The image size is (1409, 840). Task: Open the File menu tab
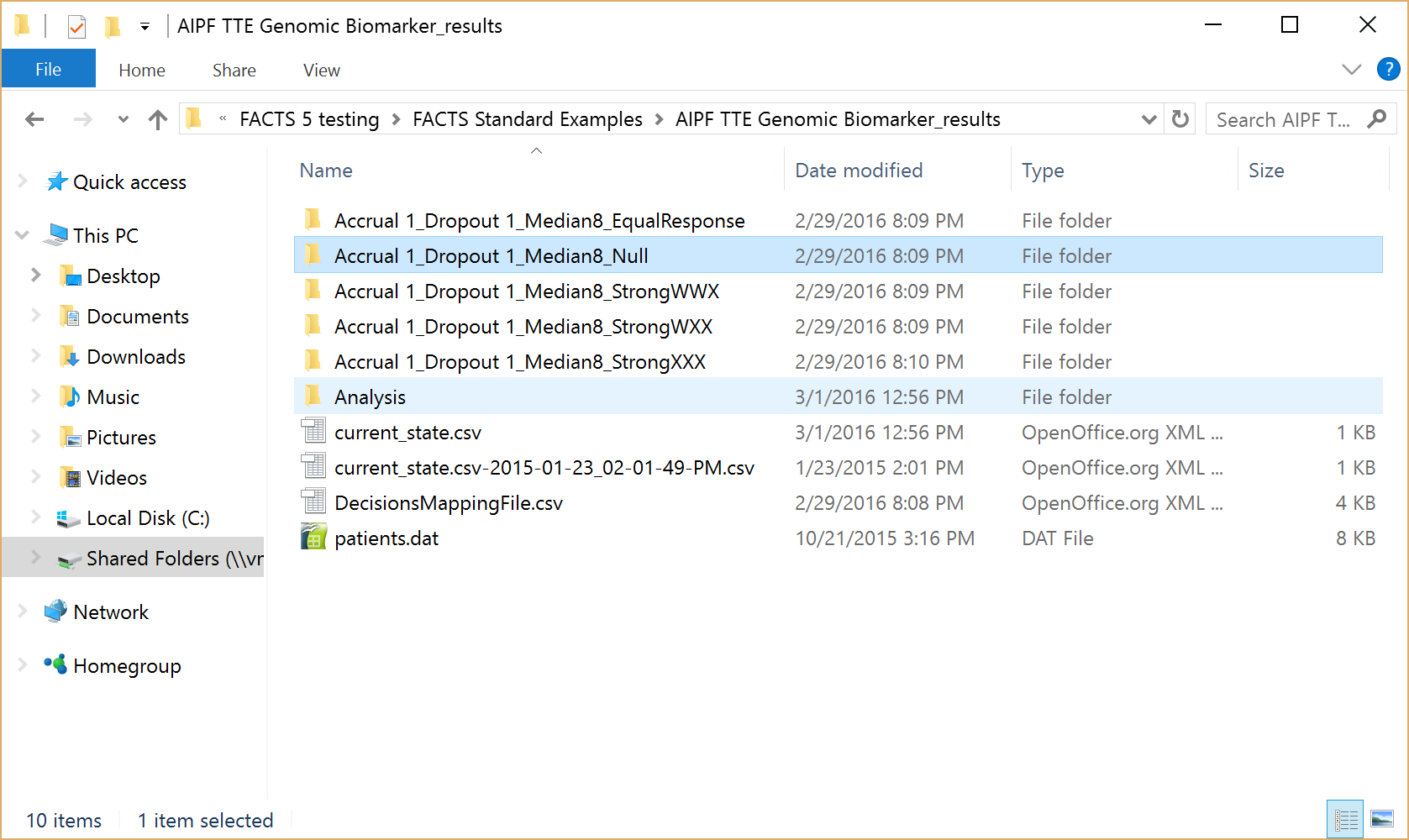coord(48,70)
